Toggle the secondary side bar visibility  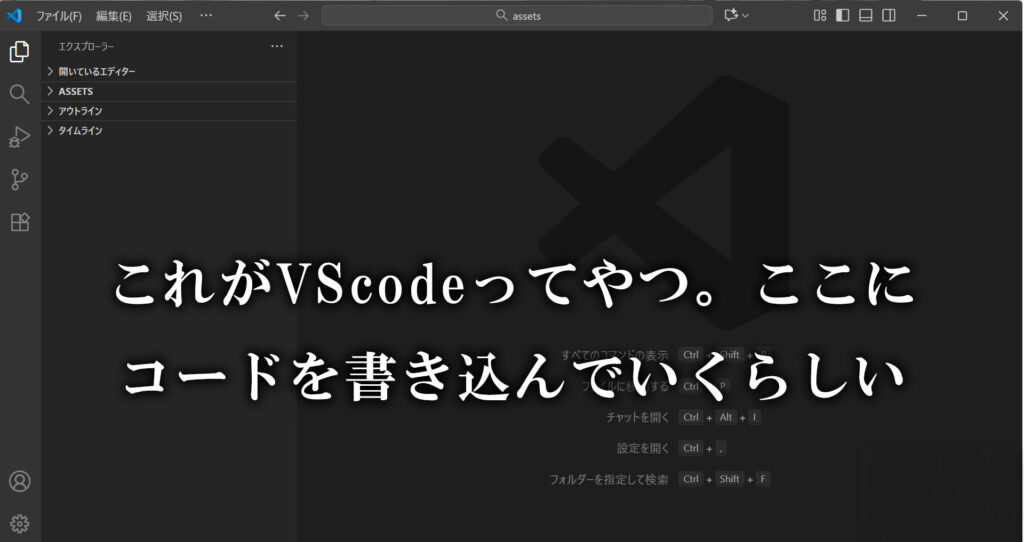click(889, 15)
